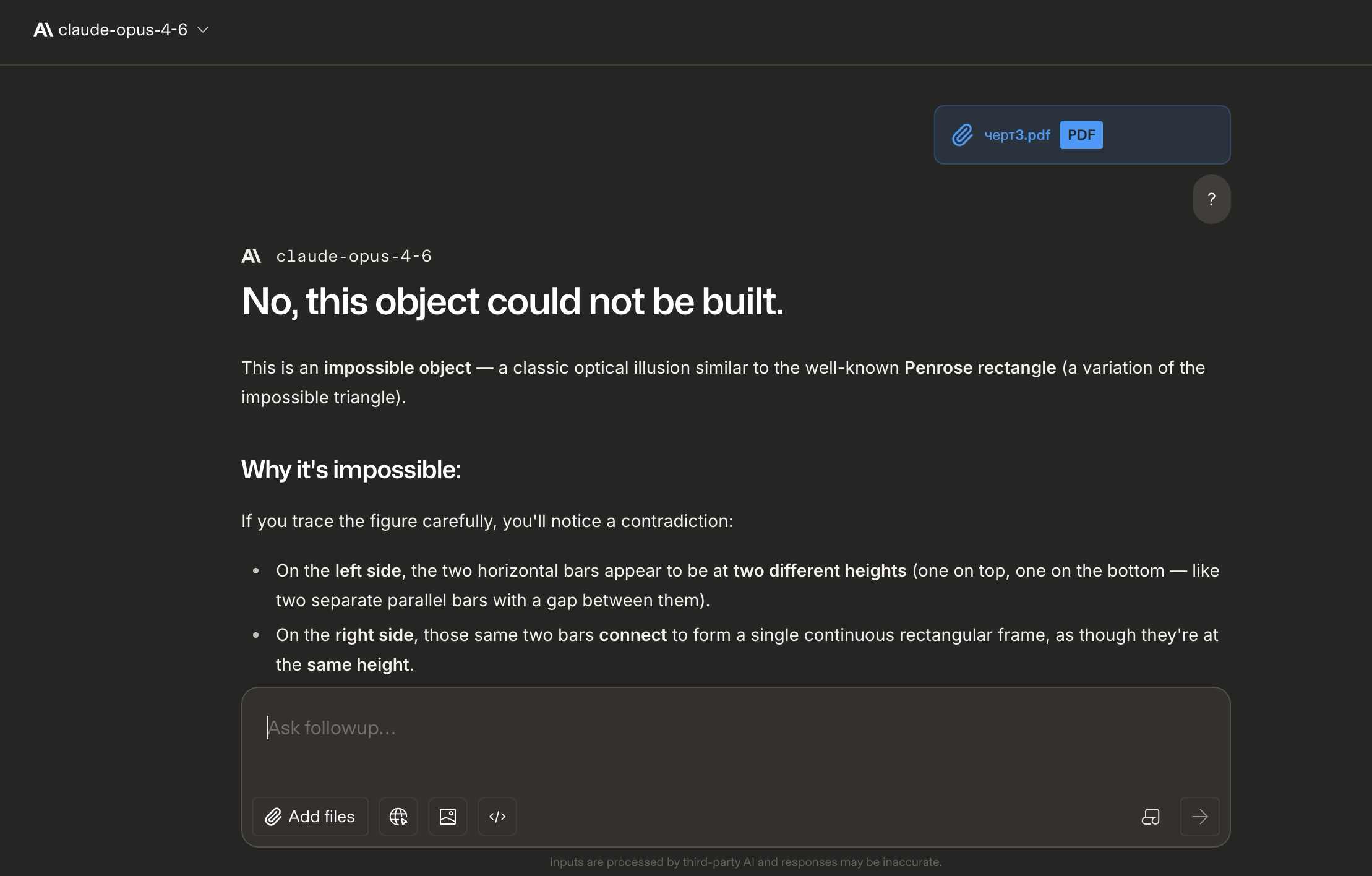Click the Anthropic logo beside the response
This screenshot has height=876, width=1372.
click(251, 256)
